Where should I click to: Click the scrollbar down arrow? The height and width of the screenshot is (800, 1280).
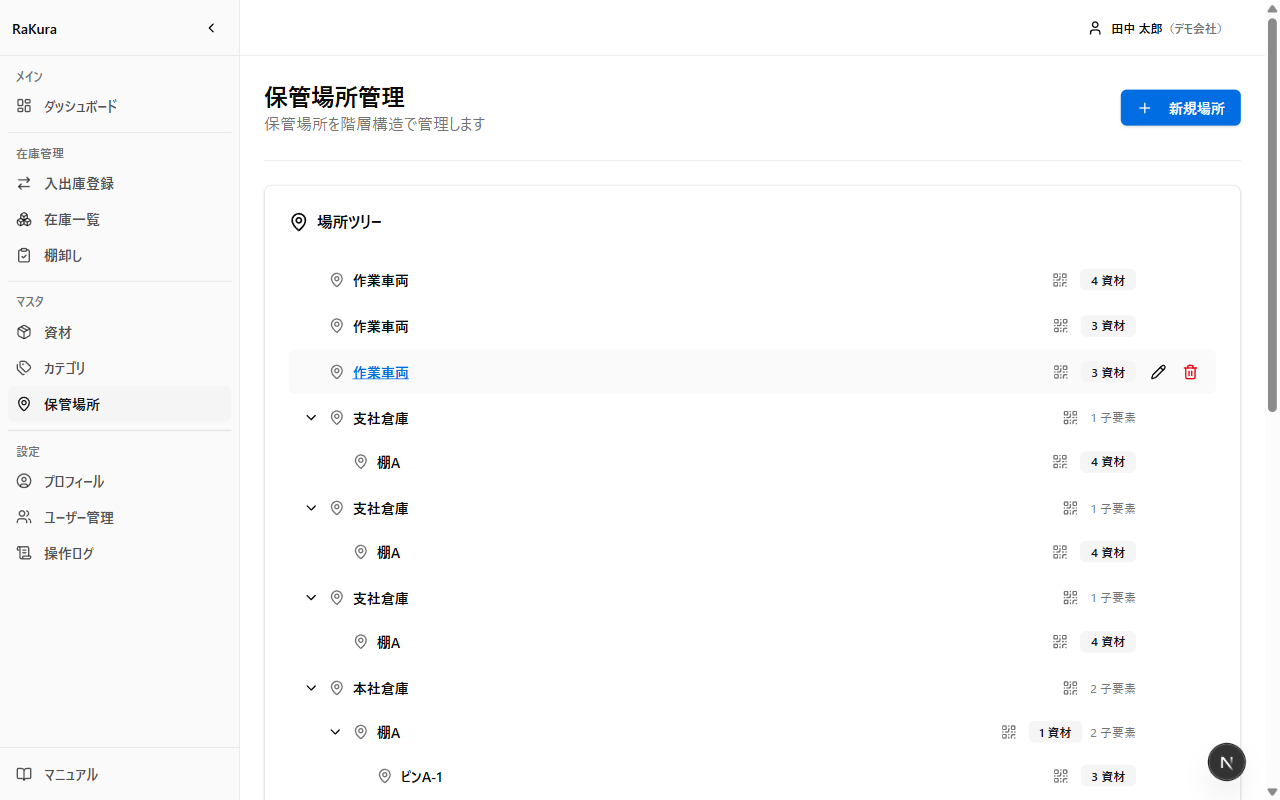tap(1272, 792)
